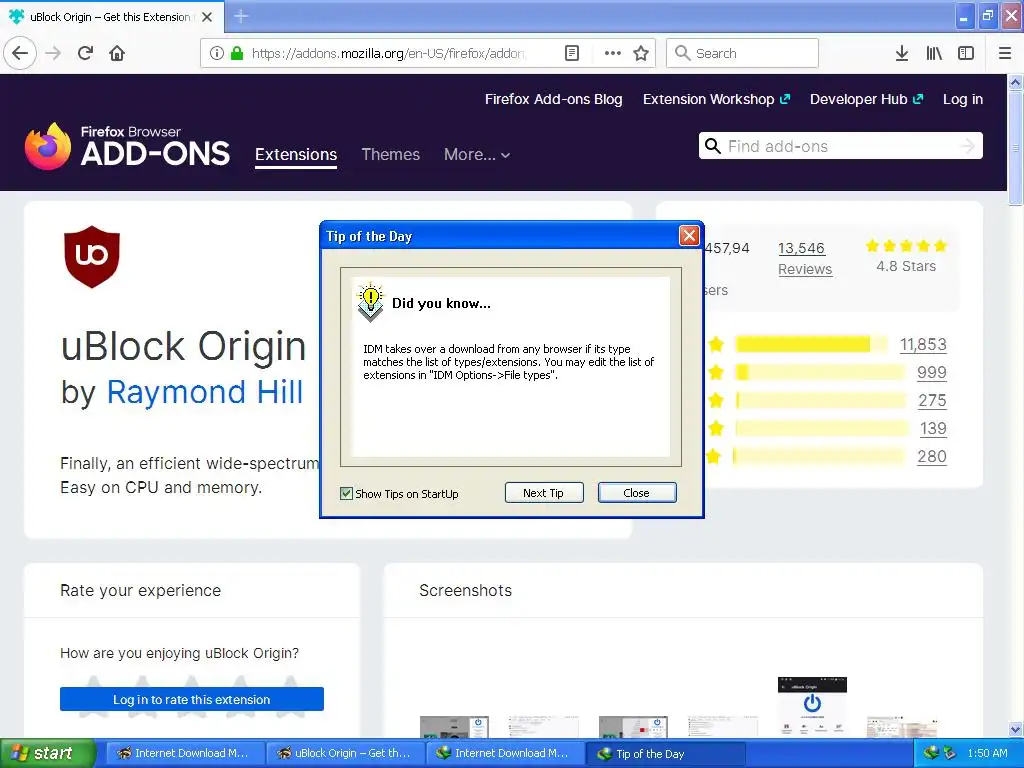
Task: Open the first screenshot thumbnail
Action: pos(454,726)
